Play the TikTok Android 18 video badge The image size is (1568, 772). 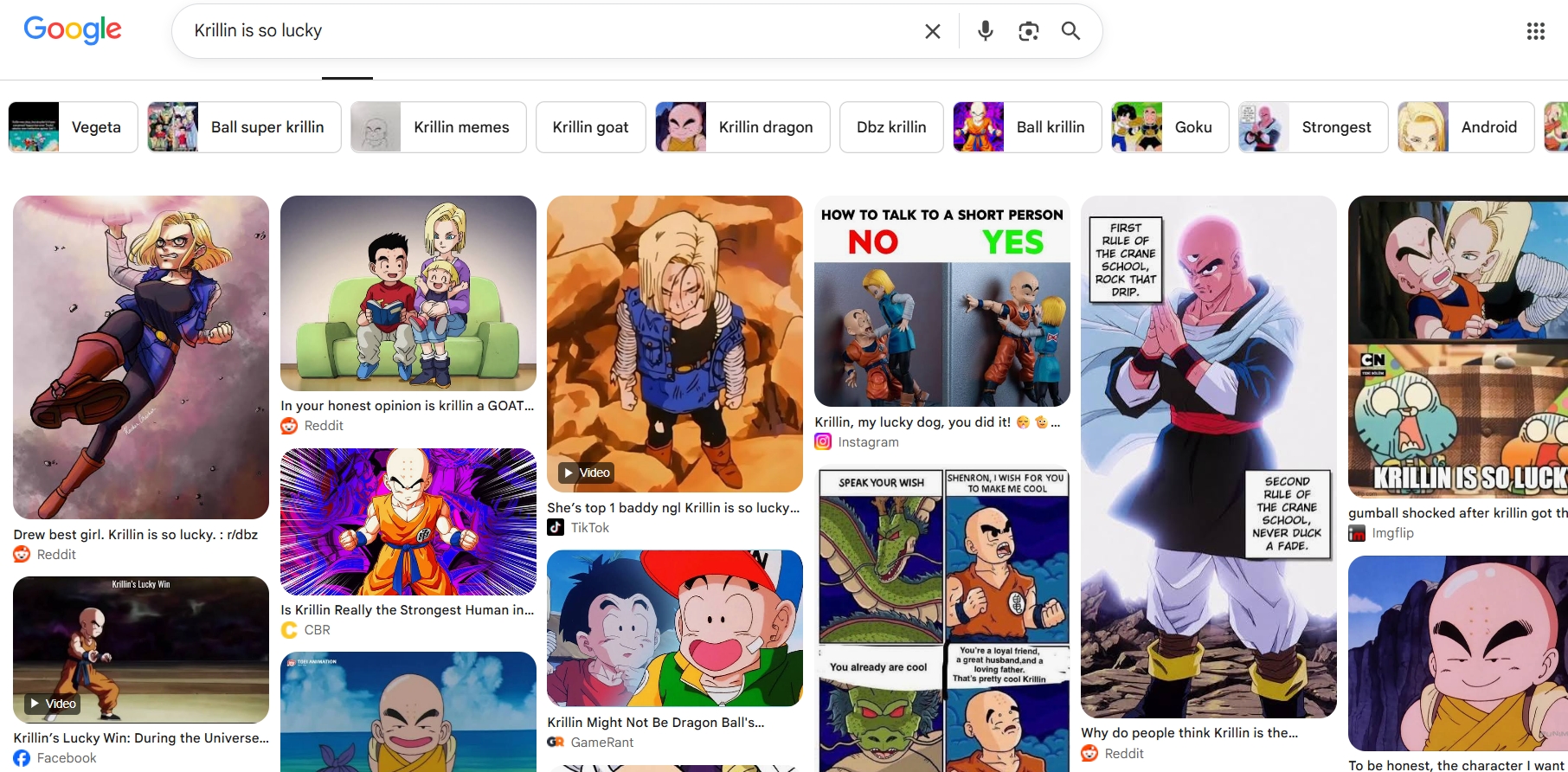point(586,473)
